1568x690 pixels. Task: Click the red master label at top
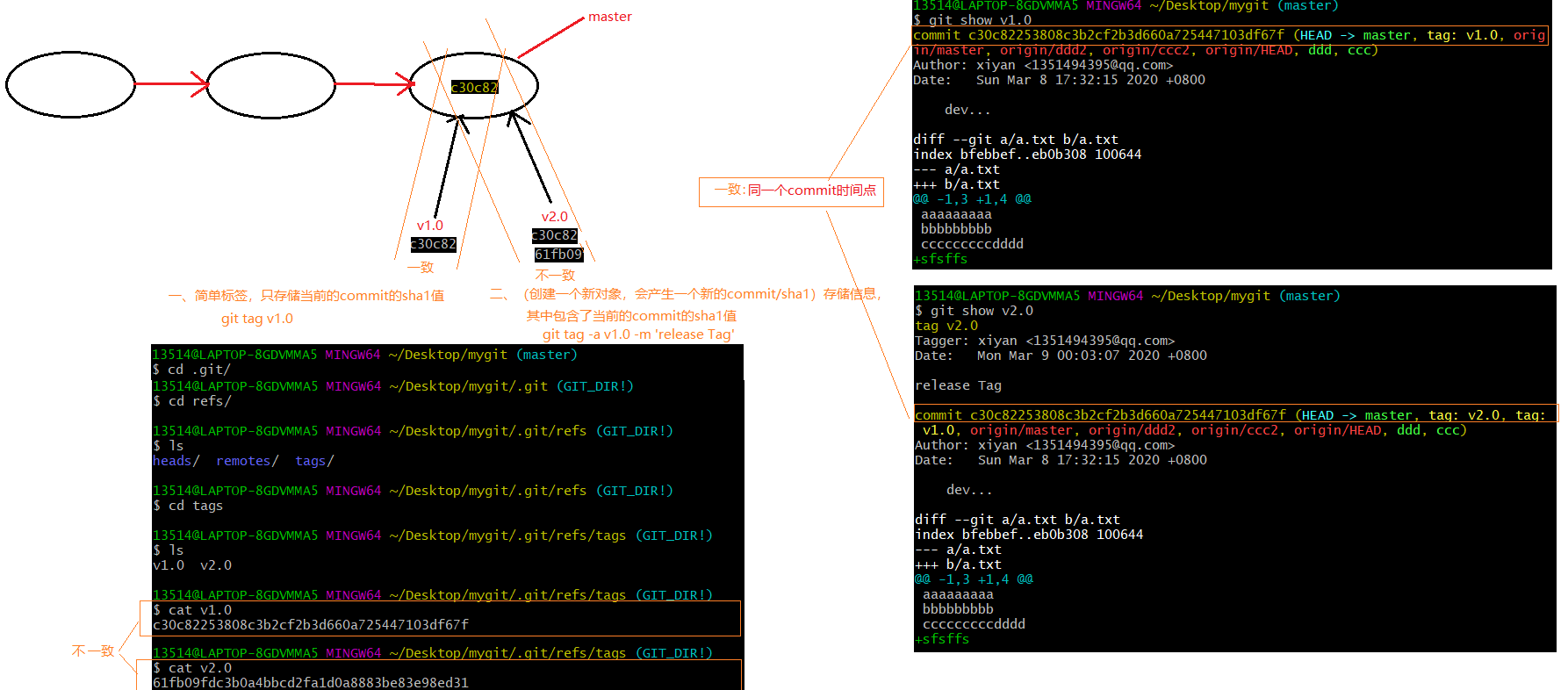[609, 17]
